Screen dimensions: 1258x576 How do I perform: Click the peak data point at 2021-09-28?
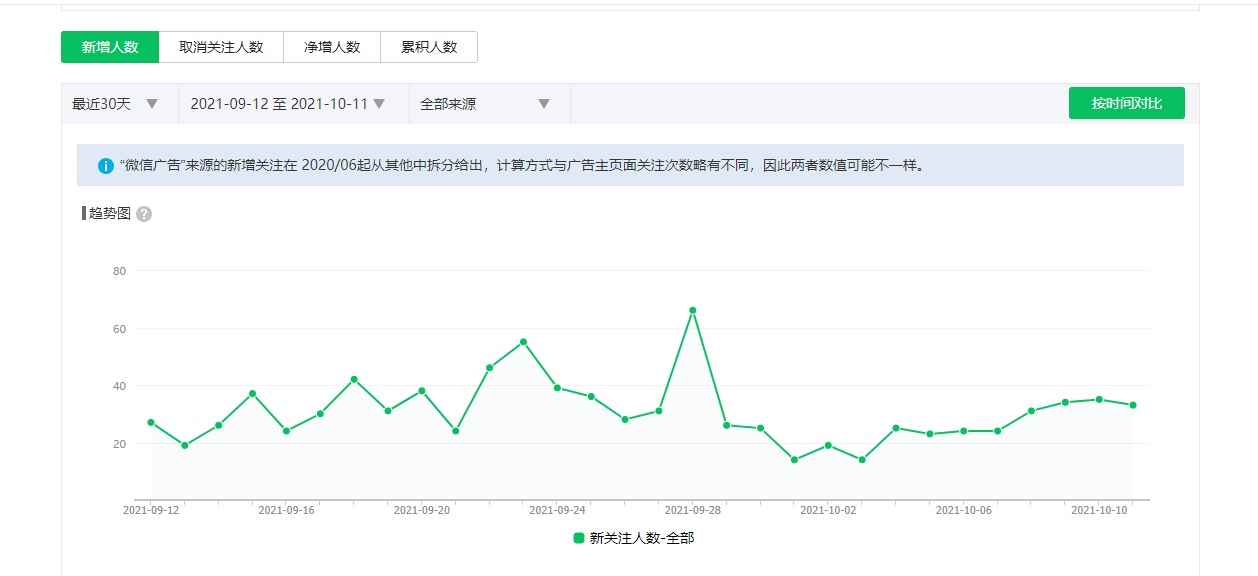pyautogui.click(x=692, y=310)
